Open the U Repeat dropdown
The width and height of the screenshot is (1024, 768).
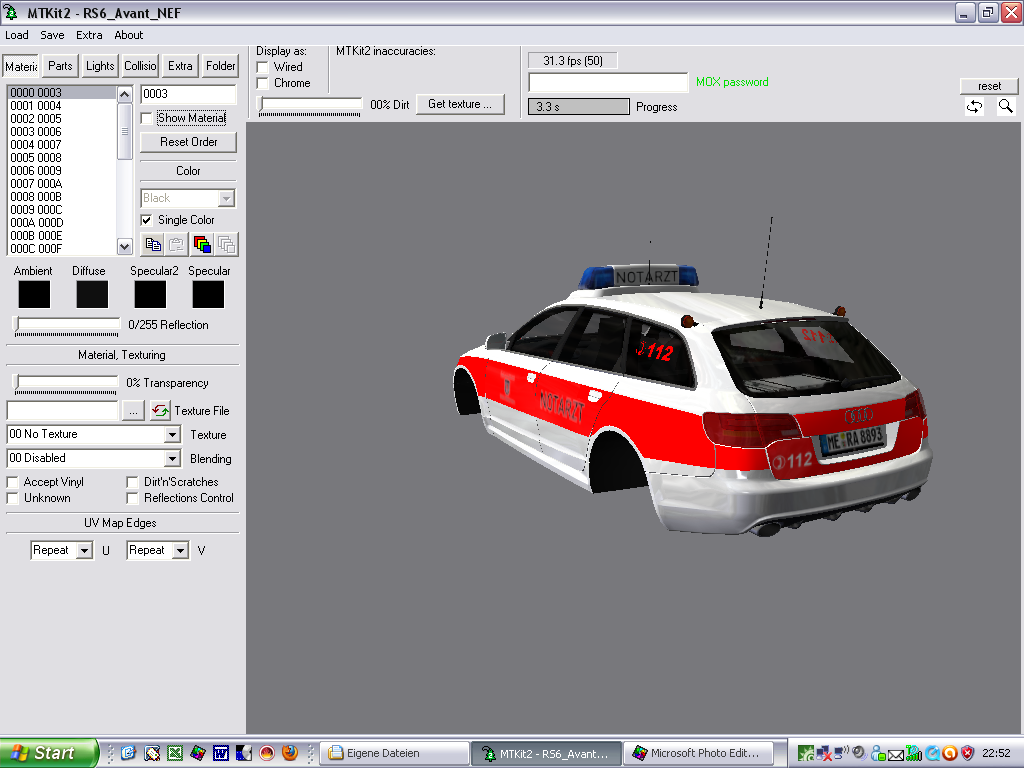pyautogui.click(x=84, y=551)
